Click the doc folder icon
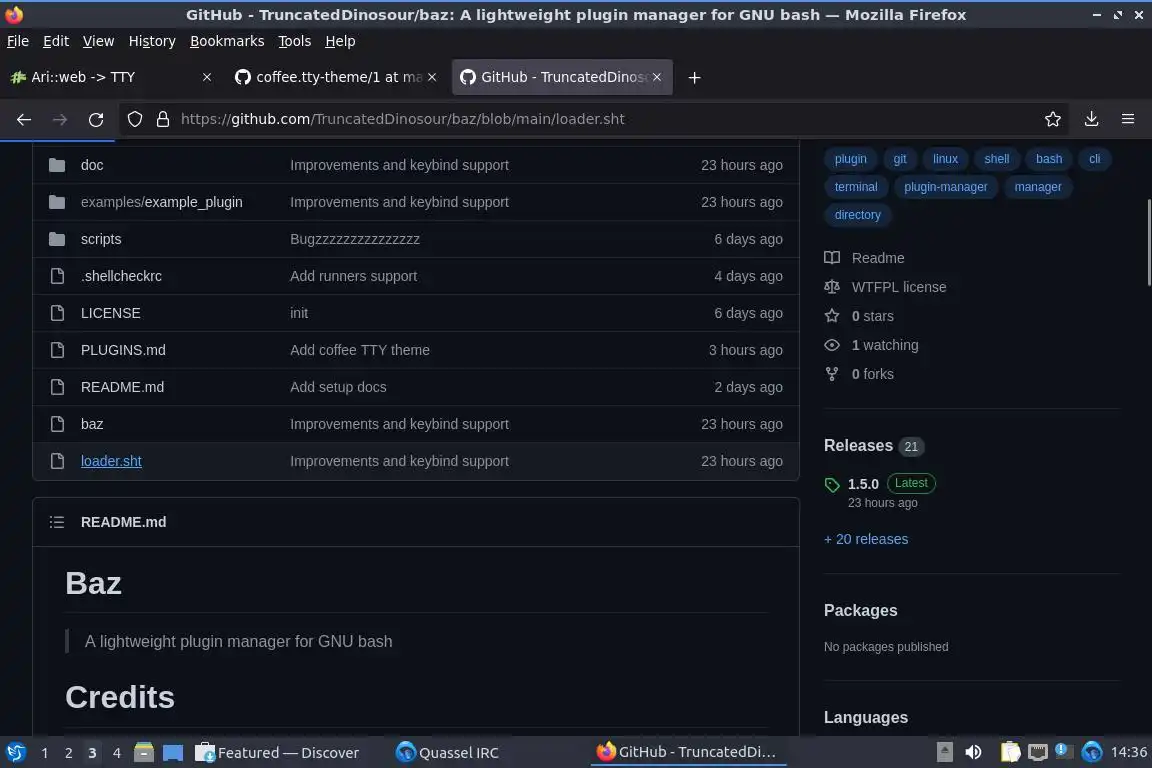This screenshot has width=1152, height=768. (57, 165)
